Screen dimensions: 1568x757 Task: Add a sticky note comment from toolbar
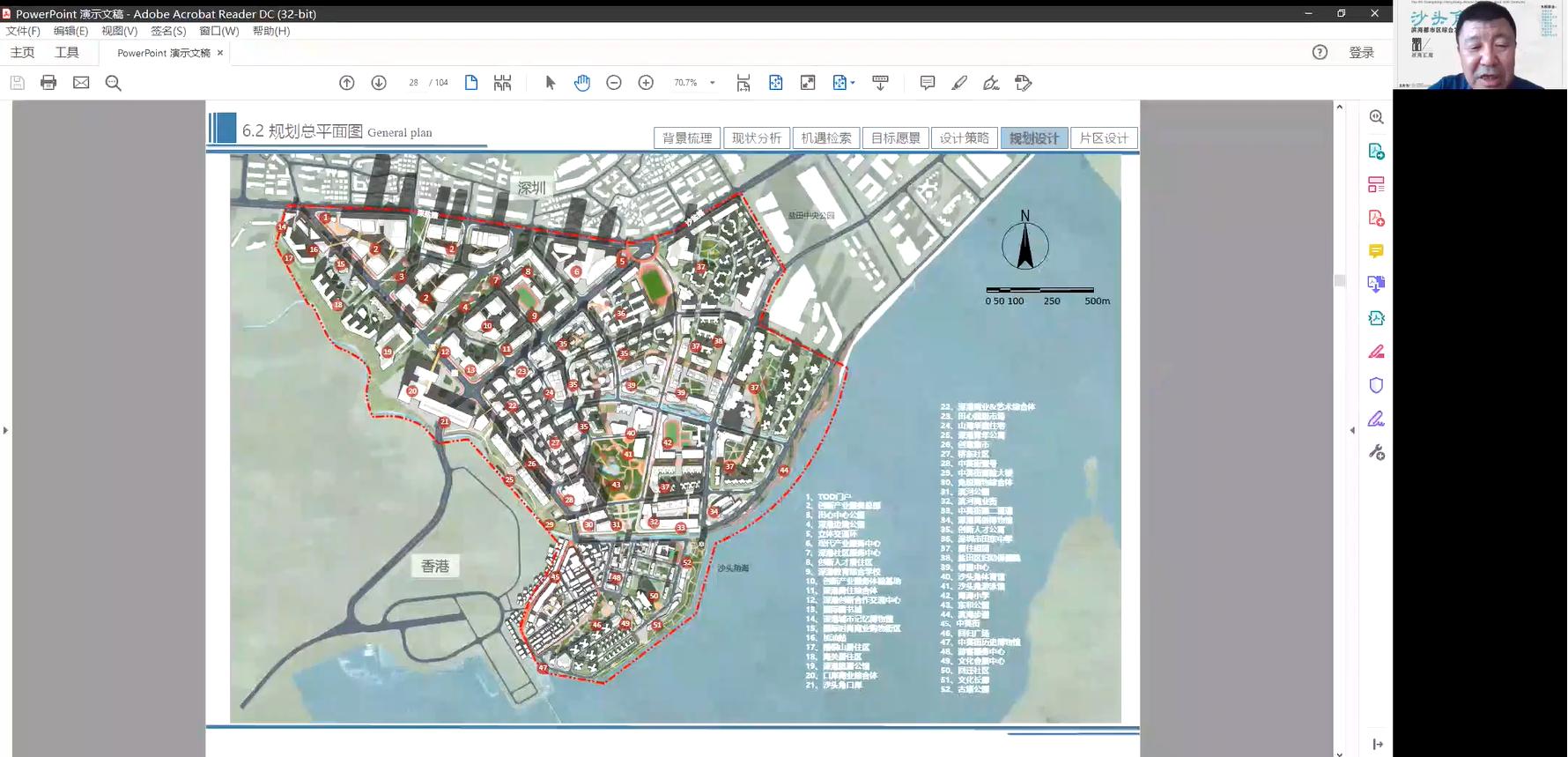coord(927,83)
